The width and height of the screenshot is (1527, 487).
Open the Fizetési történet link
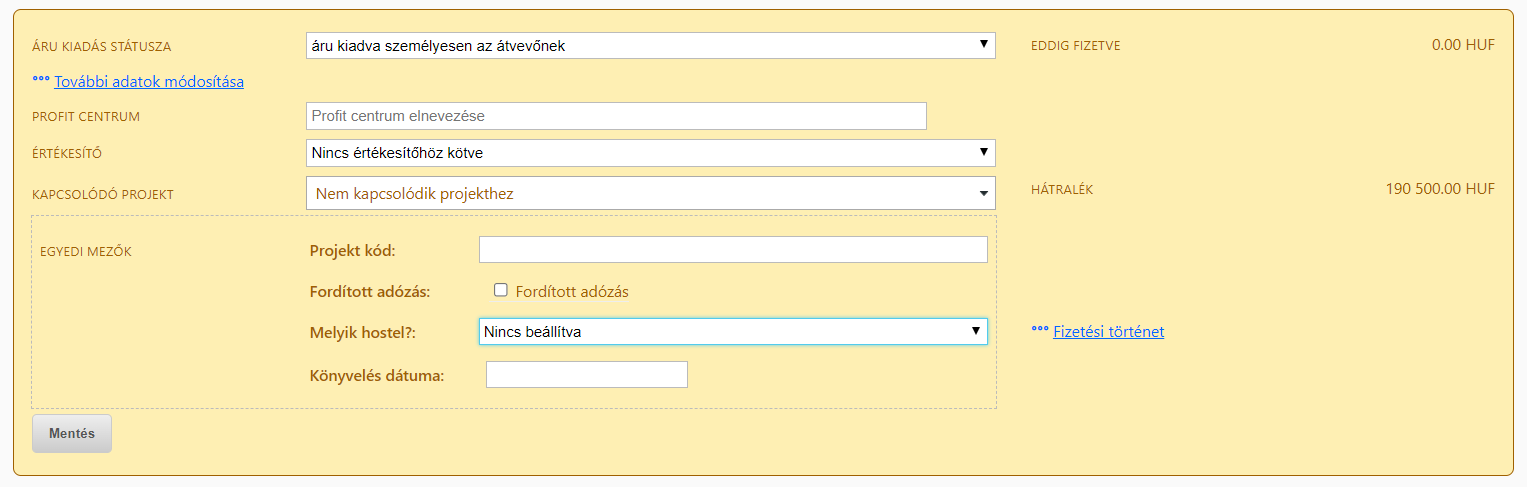(x=1108, y=332)
